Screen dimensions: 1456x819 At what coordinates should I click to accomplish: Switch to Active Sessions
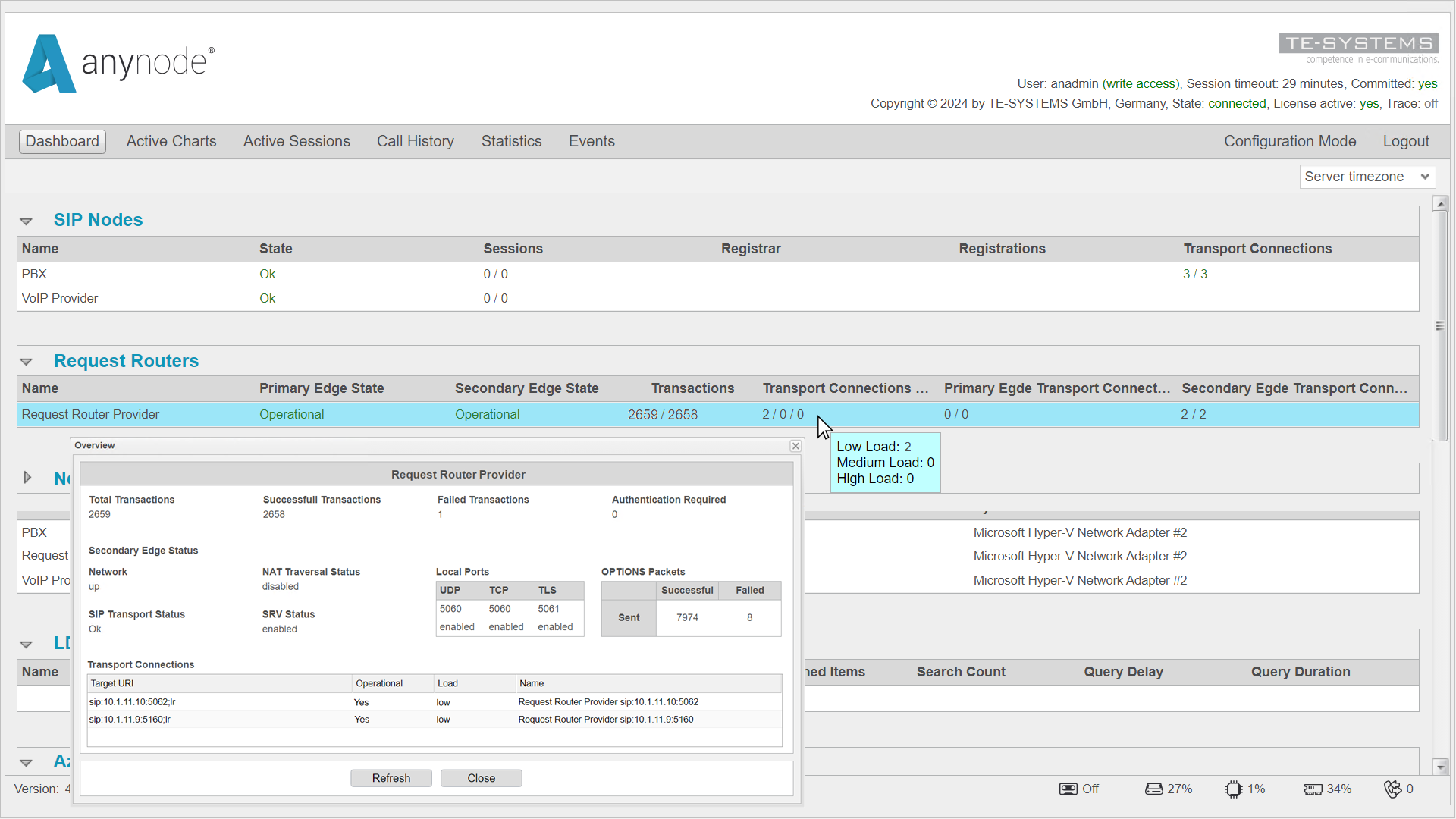(297, 142)
